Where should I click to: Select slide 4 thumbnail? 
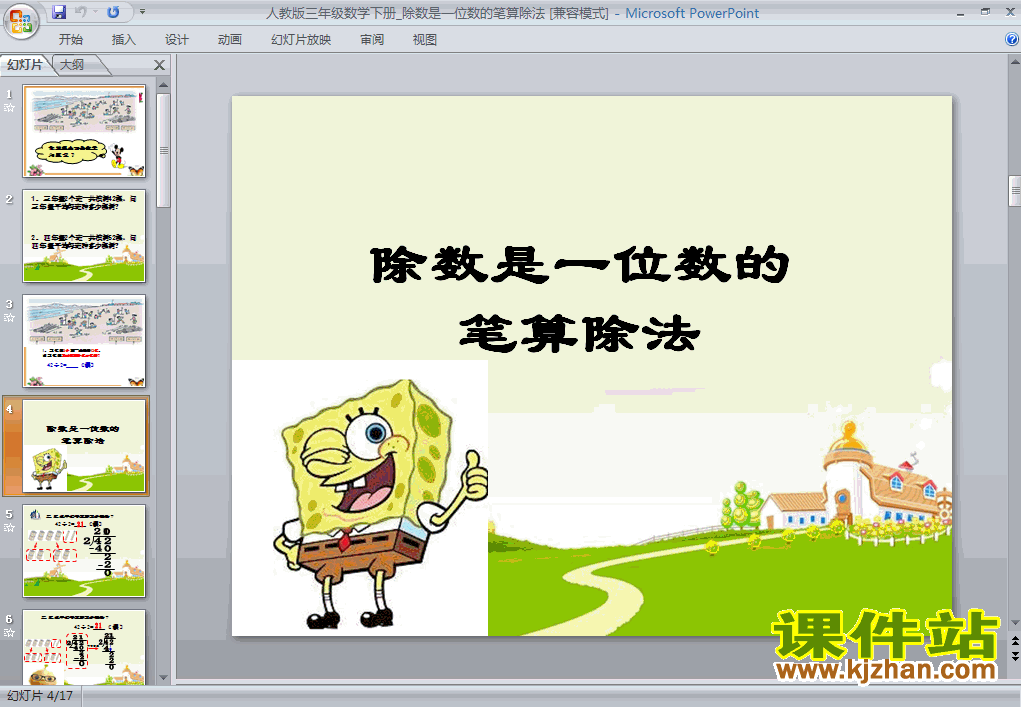(84, 446)
